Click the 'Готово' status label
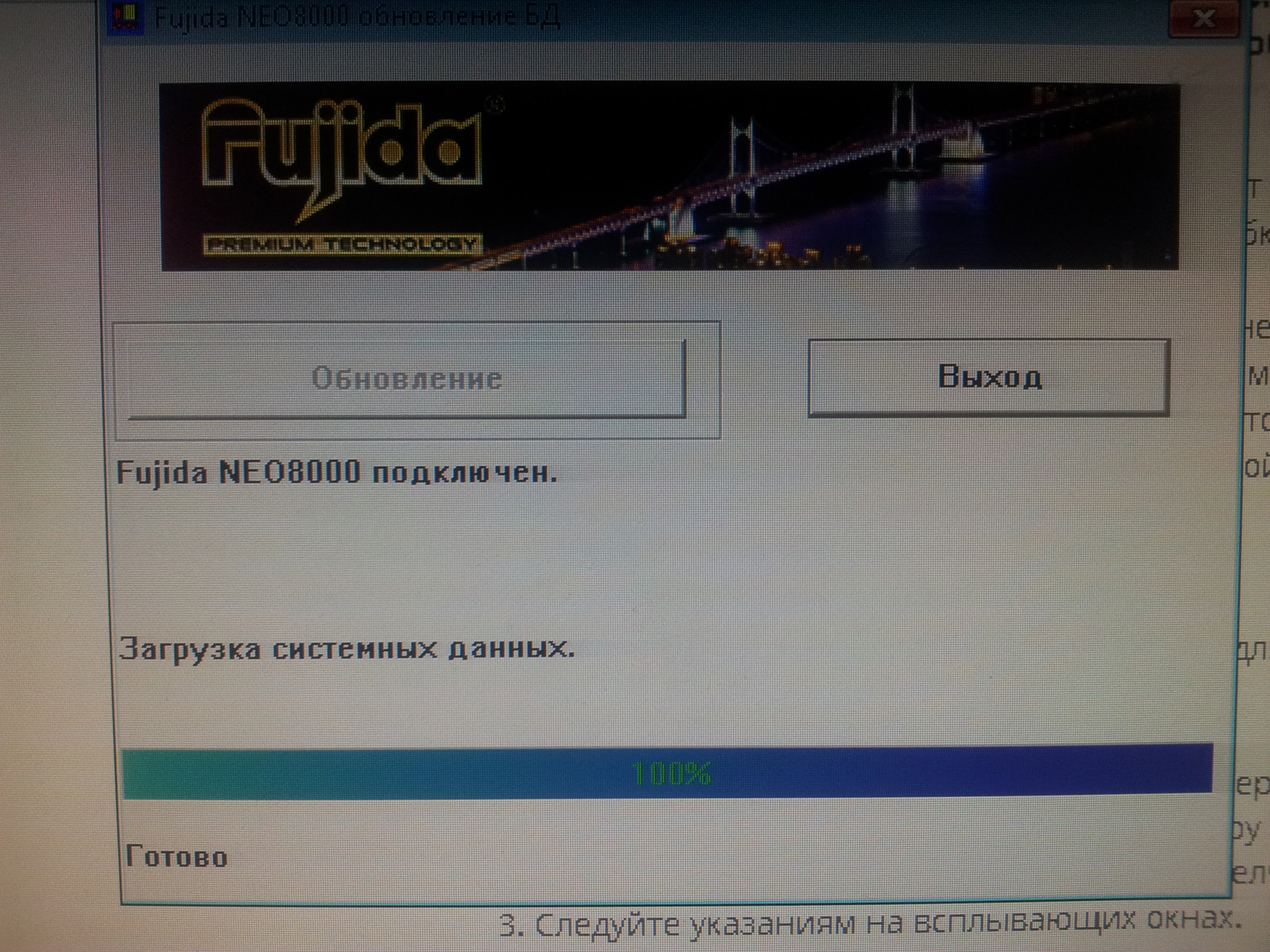The height and width of the screenshot is (952, 1270). tap(177, 857)
